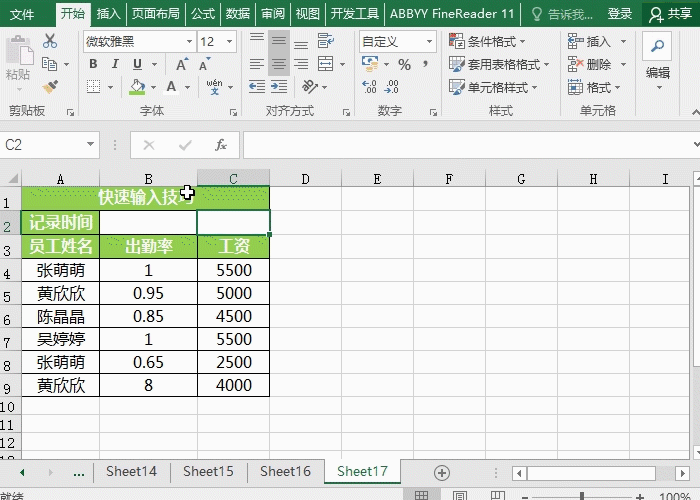Screen dimensions: 700x500
Task: Open number format dropdown 自定义
Action: click(429, 42)
